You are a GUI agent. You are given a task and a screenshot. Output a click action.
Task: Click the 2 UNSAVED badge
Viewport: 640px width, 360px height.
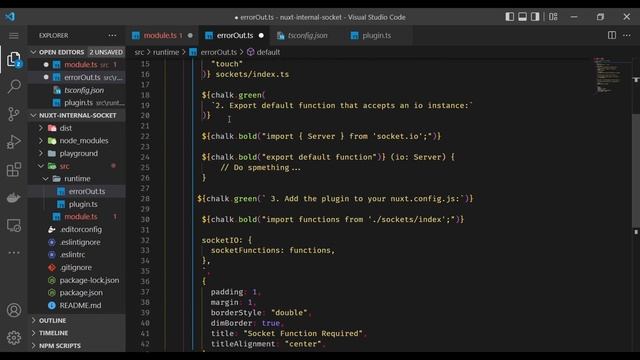[106, 52]
